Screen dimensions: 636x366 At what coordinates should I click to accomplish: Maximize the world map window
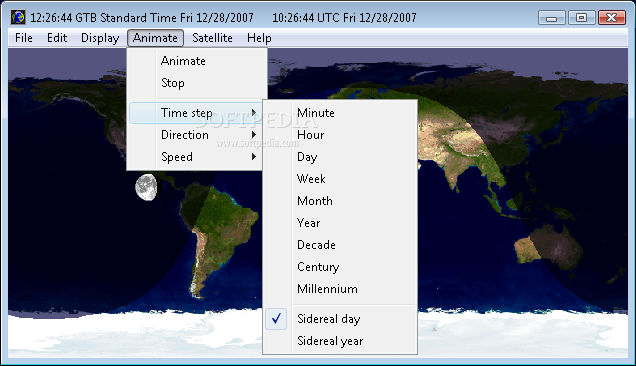[x=581, y=18]
